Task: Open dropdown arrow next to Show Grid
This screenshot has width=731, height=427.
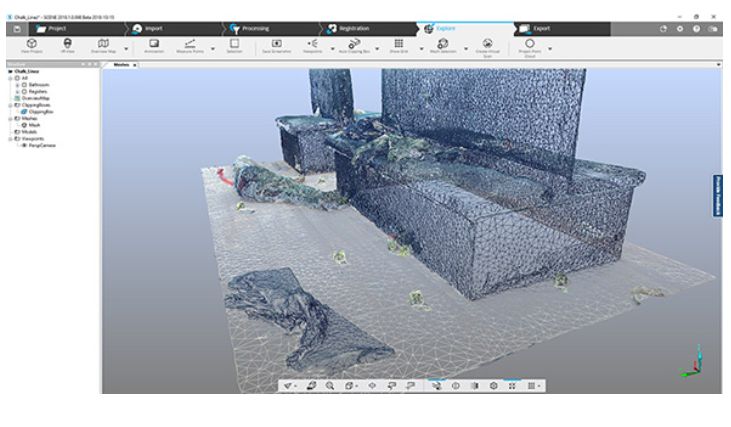Action: [x=421, y=48]
